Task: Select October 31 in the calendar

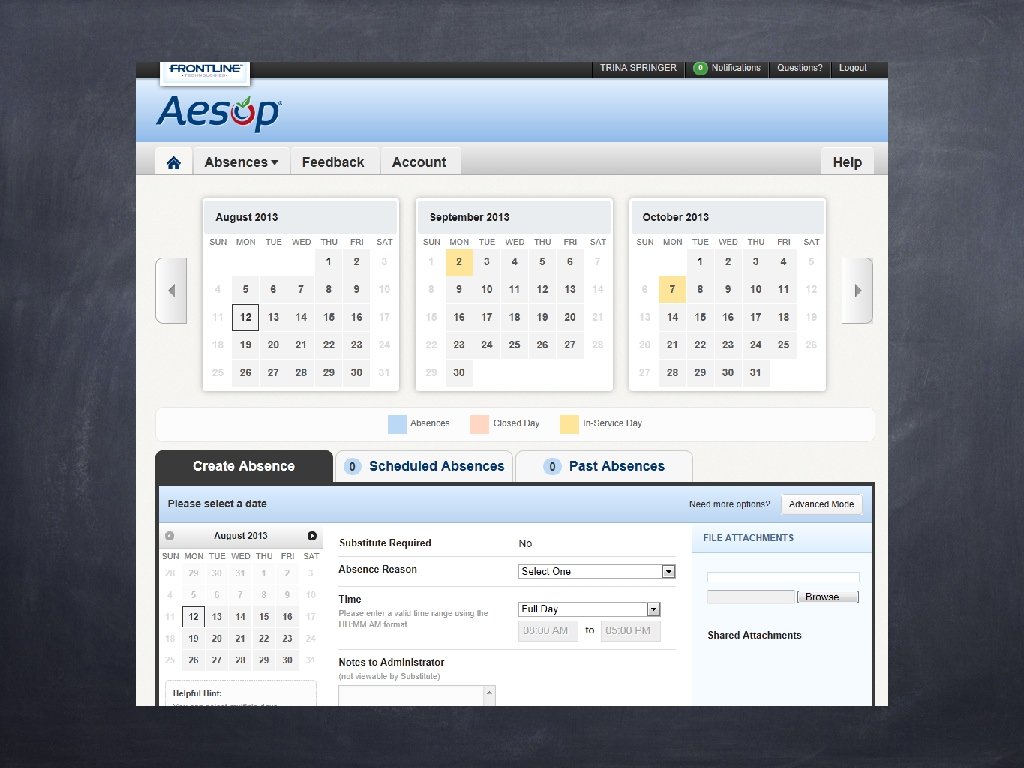Action: 756,373
